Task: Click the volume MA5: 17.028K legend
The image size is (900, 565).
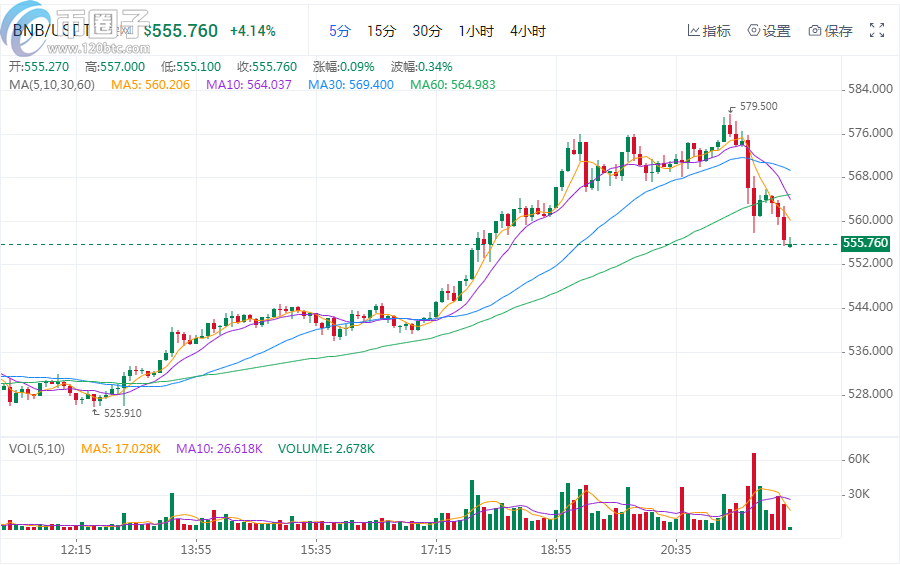Action: [x=121, y=449]
